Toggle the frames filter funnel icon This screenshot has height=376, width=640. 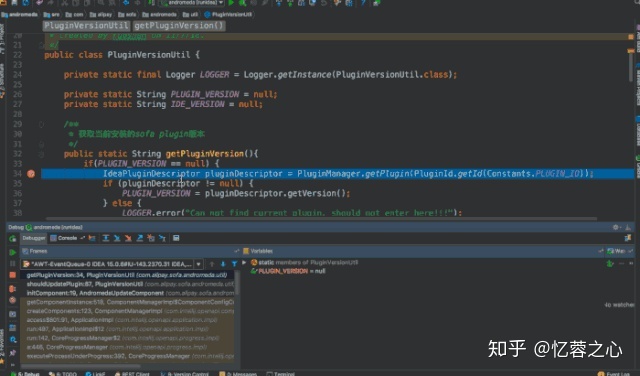pos(234,264)
